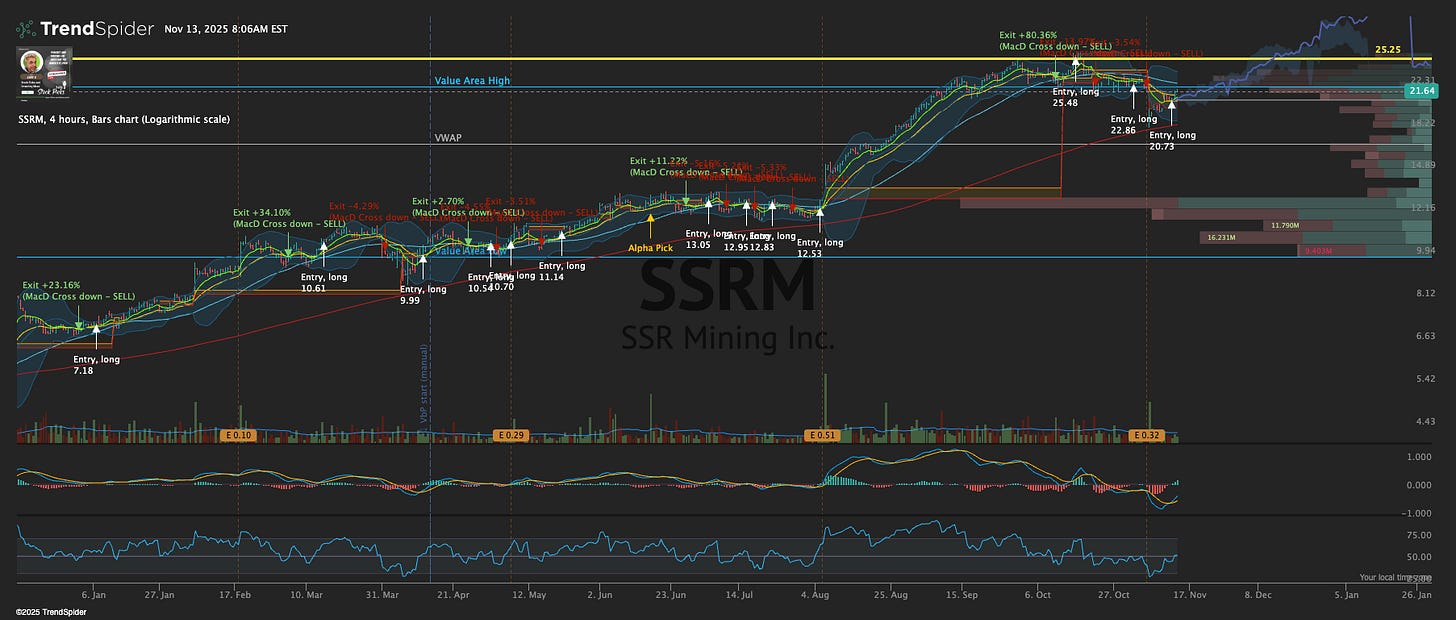
Task: Click the white arrow above Entry long 7.18
Action: (x=96, y=333)
